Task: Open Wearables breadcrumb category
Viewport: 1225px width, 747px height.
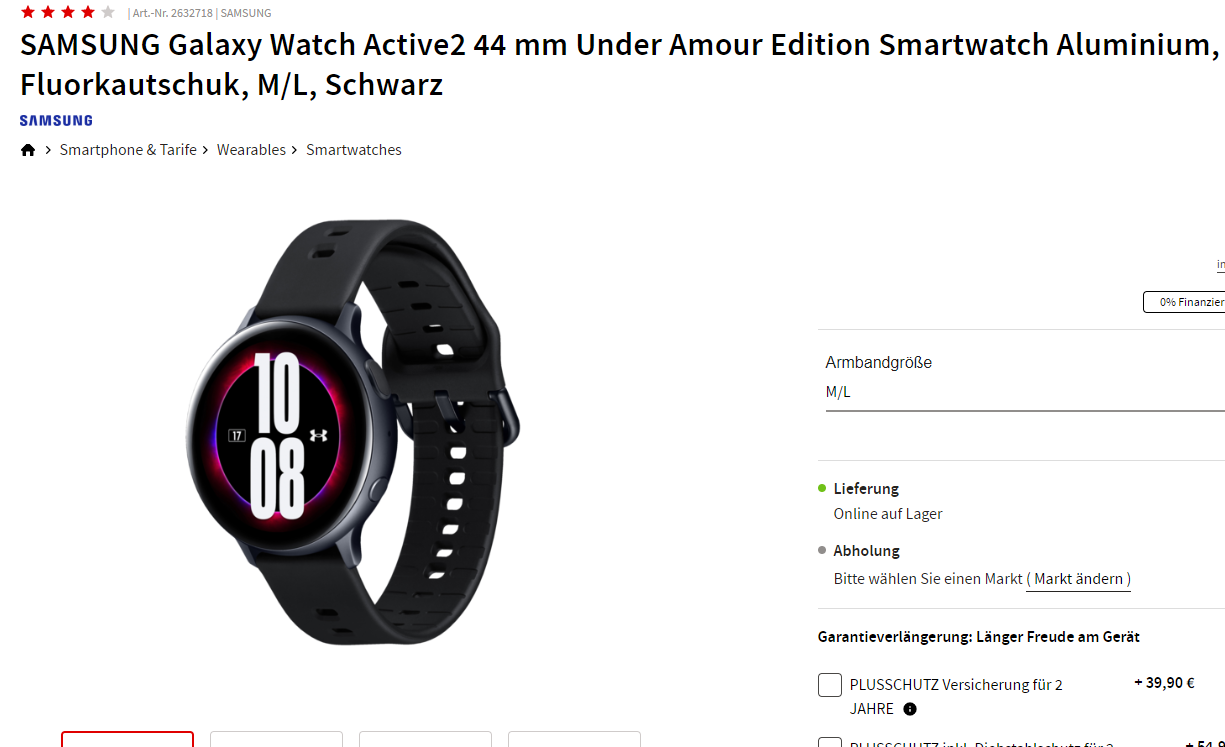Action: pyautogui.click(x=251, y=150)
